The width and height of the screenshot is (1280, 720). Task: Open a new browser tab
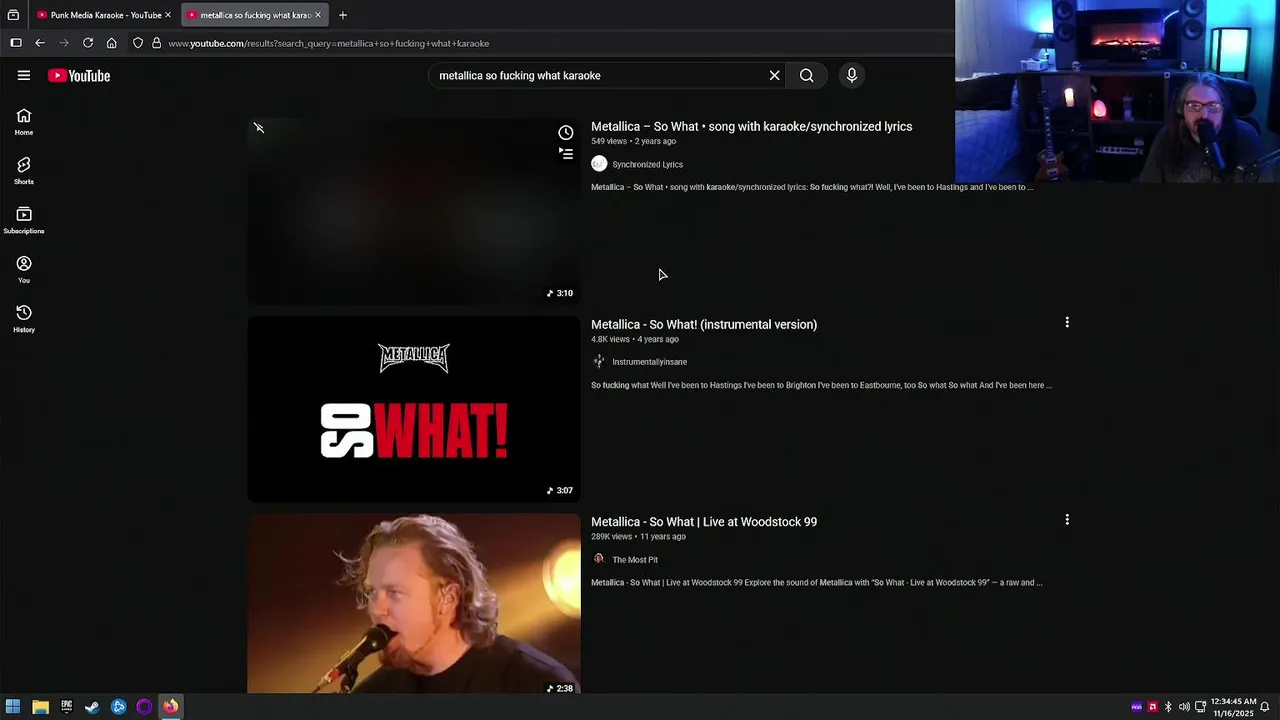[x=343, y=15]
